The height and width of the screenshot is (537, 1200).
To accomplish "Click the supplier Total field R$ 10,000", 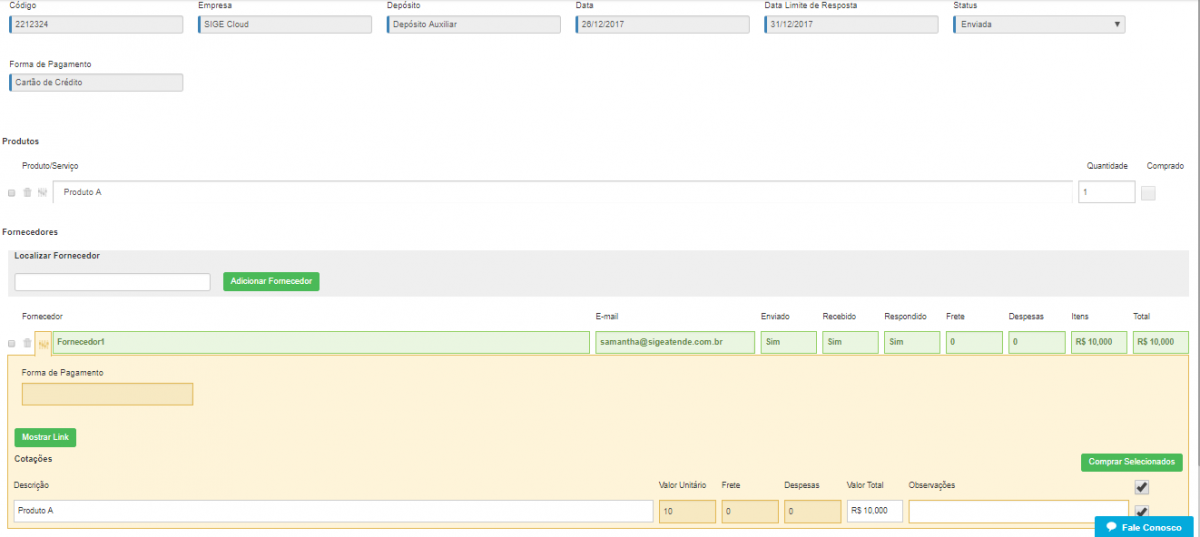I will point(1161,342).
